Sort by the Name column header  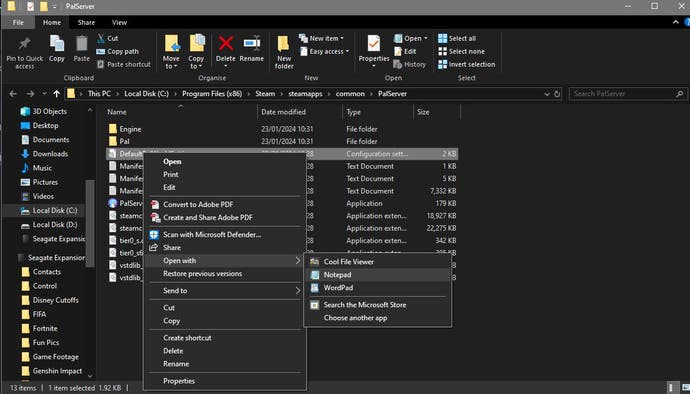[117, 112]
